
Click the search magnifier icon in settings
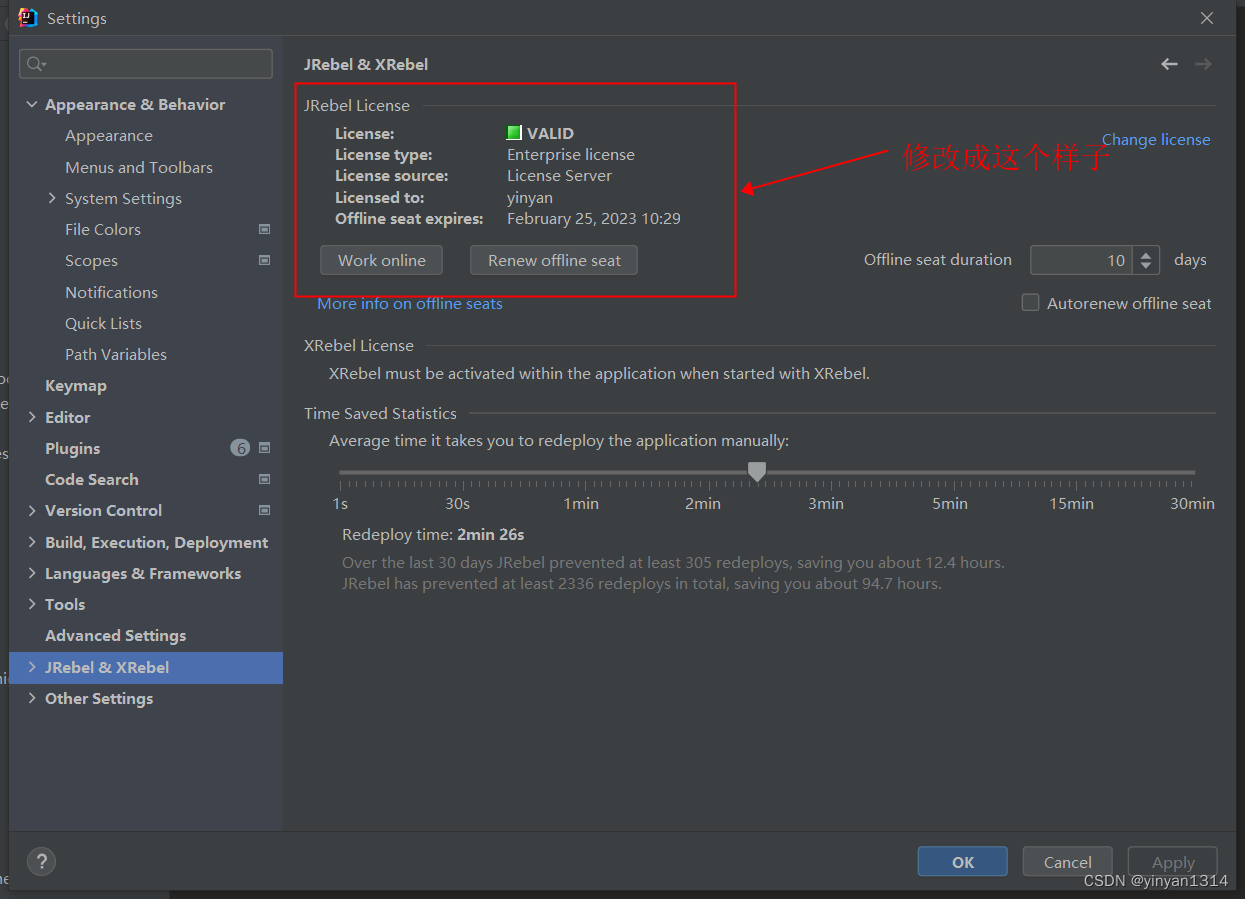point(35,64)
